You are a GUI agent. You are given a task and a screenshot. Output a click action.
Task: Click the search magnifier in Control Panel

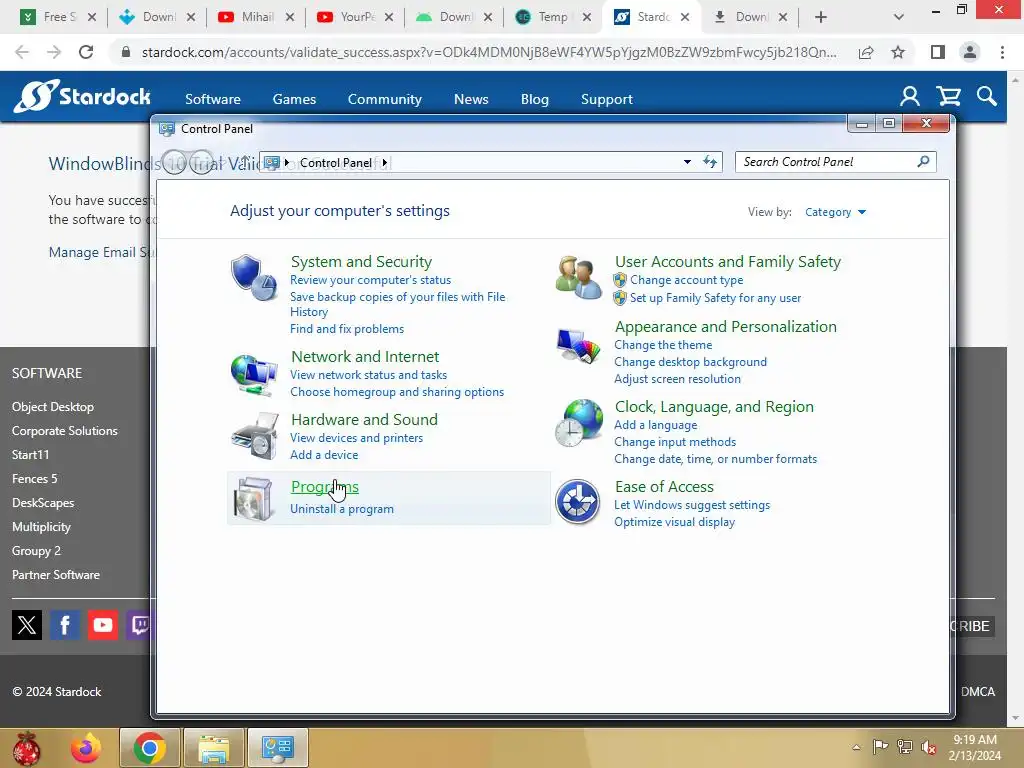pos(923,161)
